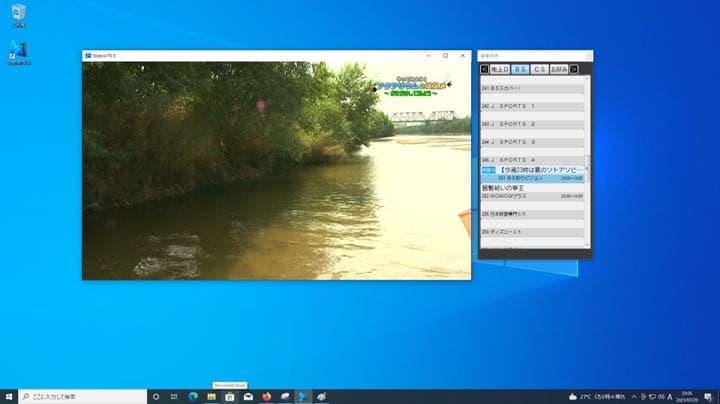Click the channel list vertical scrollbar
Image resolution: width=720 pixels, height=404 pixels.
pos(587,163)
